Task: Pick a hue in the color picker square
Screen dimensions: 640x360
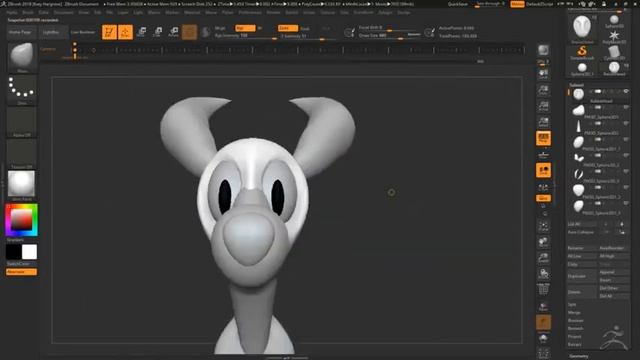Action: coord(22,220)
